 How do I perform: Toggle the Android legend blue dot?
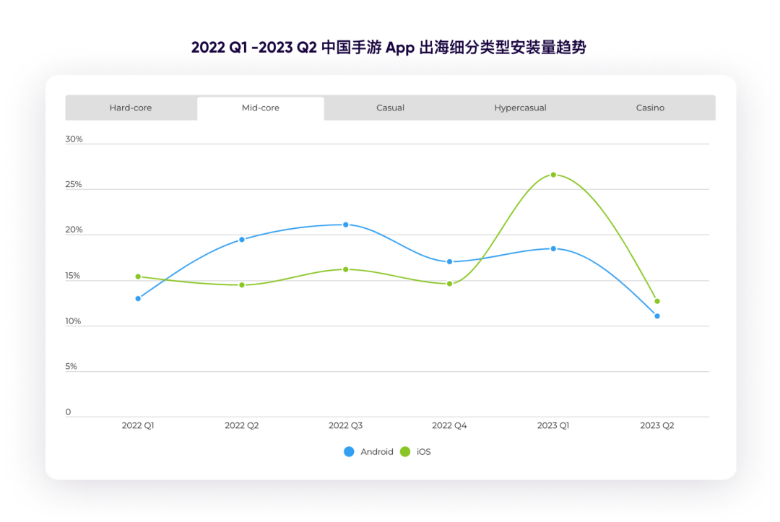pos(349,452)
